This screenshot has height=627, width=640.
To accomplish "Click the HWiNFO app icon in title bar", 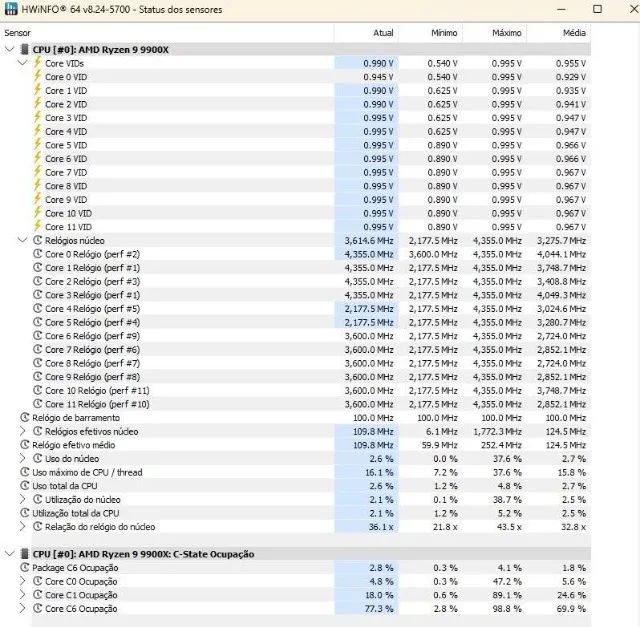I will pyautogui.click(x=11, y=10).
